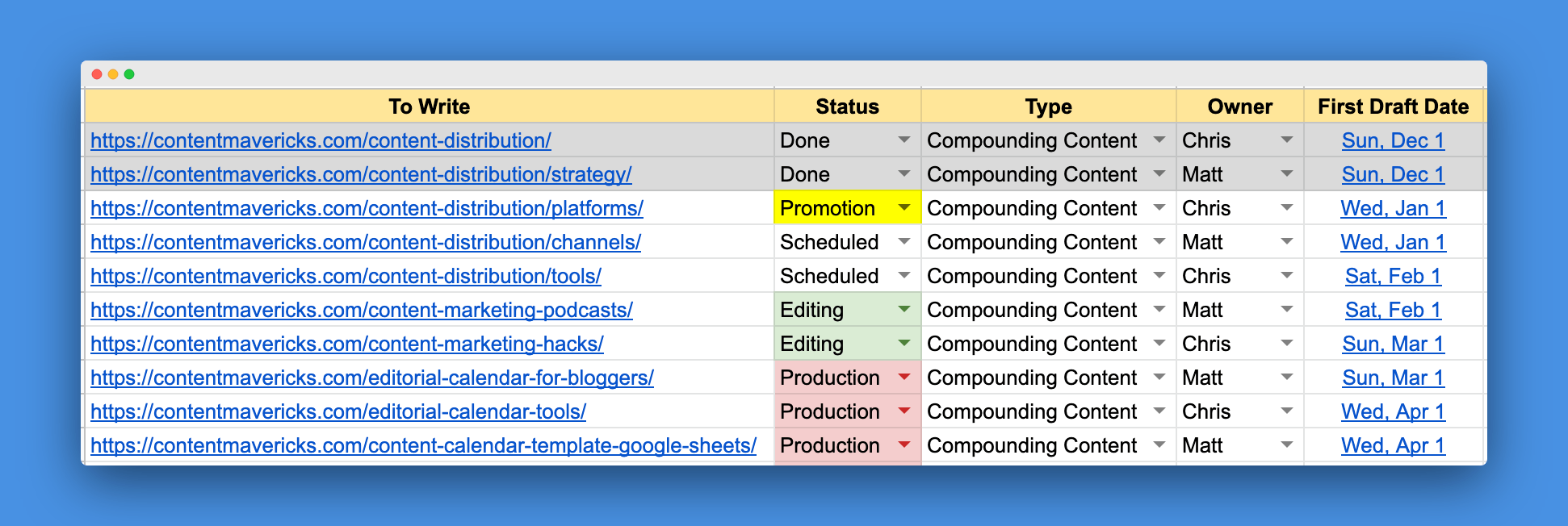The height and width of the screenshot is (526, 1568).
Task: Open Owner dropdown Chris in hacks/ row
Action: pos(1287,344)
